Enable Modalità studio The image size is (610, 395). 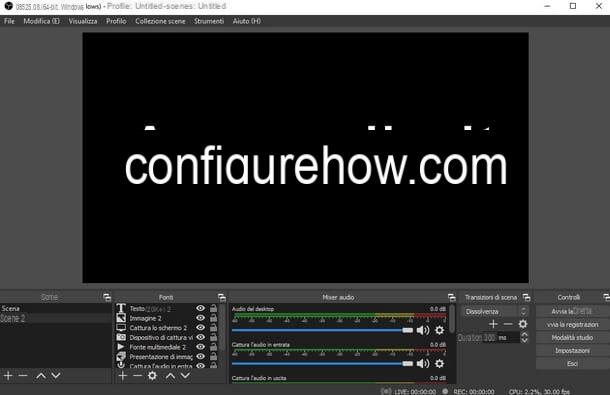tap(572, 337)
